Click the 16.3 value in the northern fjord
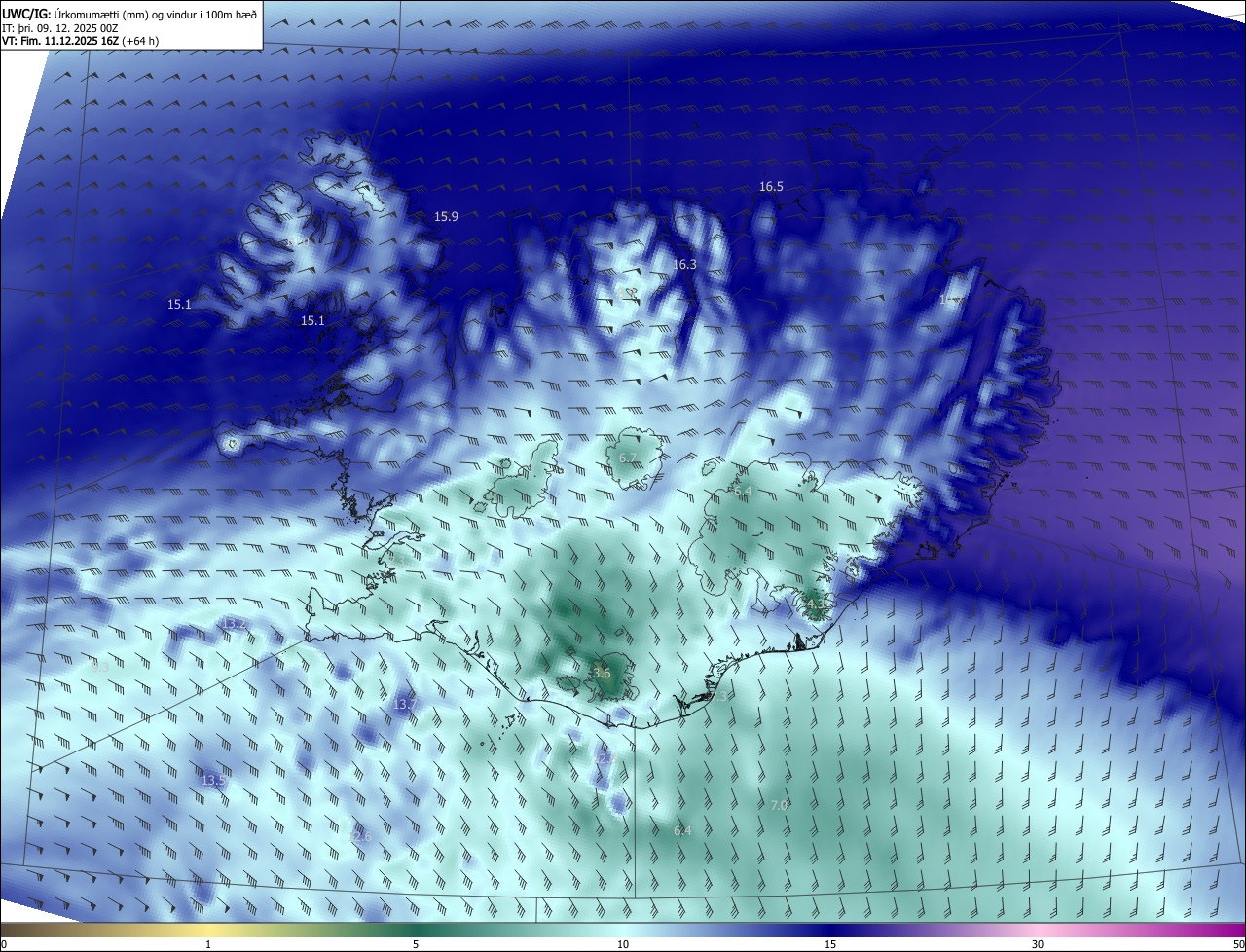This screenshot has height=952, width=1246. [684, 265]
